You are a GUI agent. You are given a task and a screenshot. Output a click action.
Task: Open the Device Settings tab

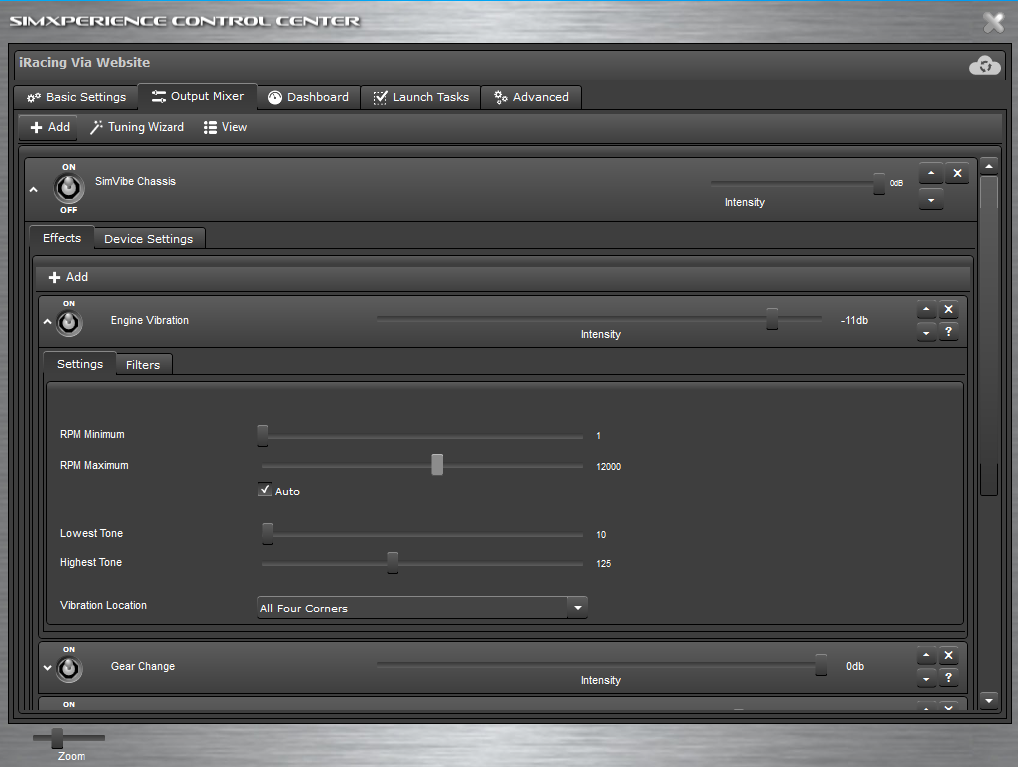148,239
